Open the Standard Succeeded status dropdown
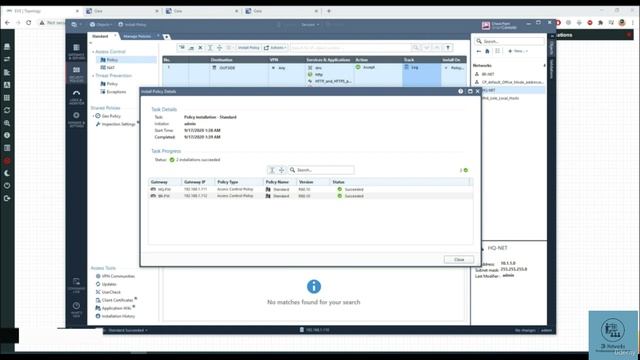The height and width of the screenshot is (360, 640). pos(127,330)
